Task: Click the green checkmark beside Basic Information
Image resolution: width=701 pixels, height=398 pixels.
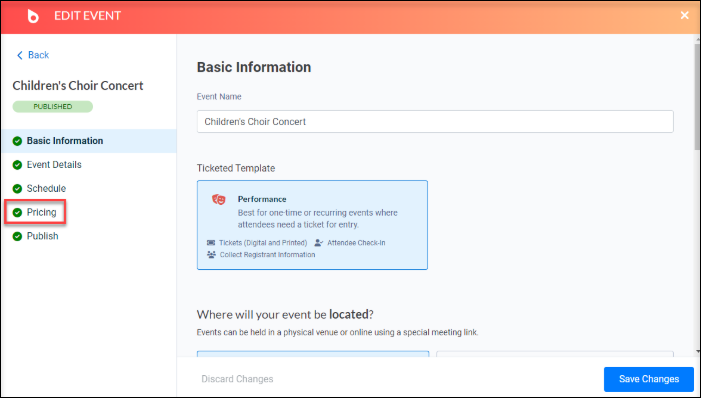Action: 17,141
